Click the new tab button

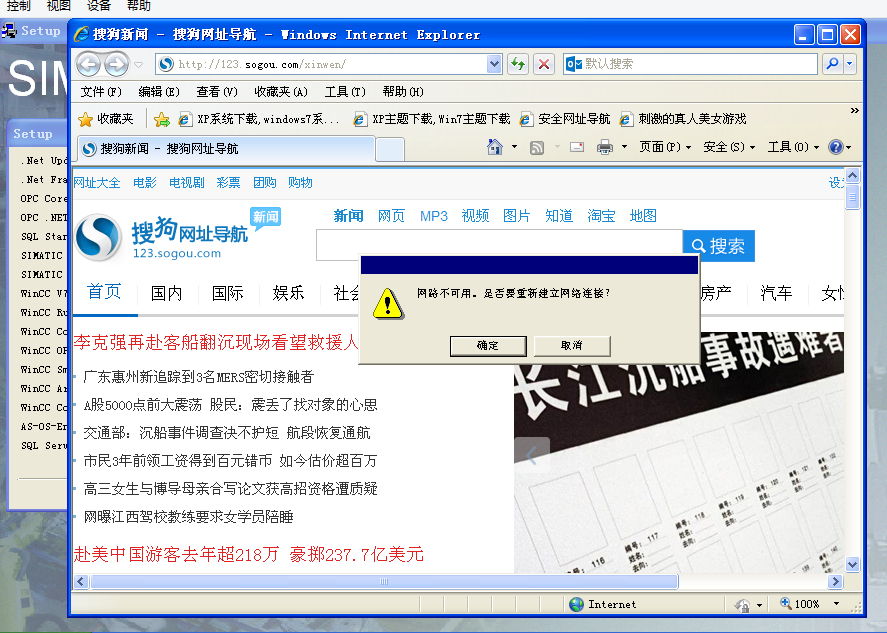pyautogui.click(x=390, y=150)
